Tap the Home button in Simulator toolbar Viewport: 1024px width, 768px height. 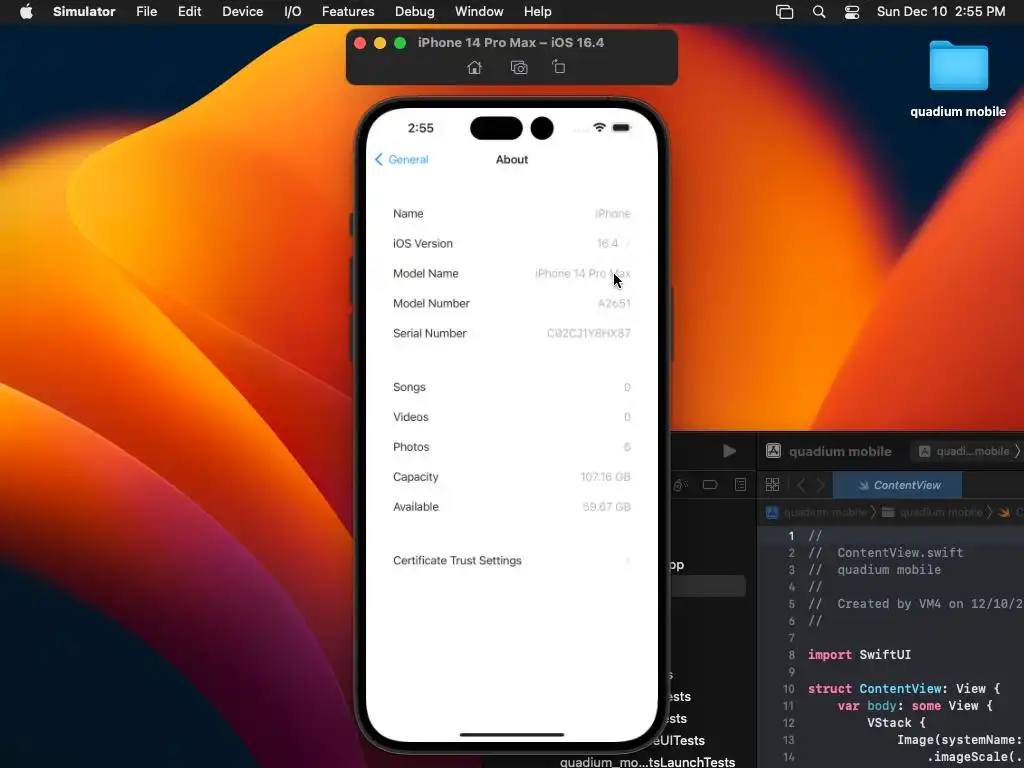[475, 67]
